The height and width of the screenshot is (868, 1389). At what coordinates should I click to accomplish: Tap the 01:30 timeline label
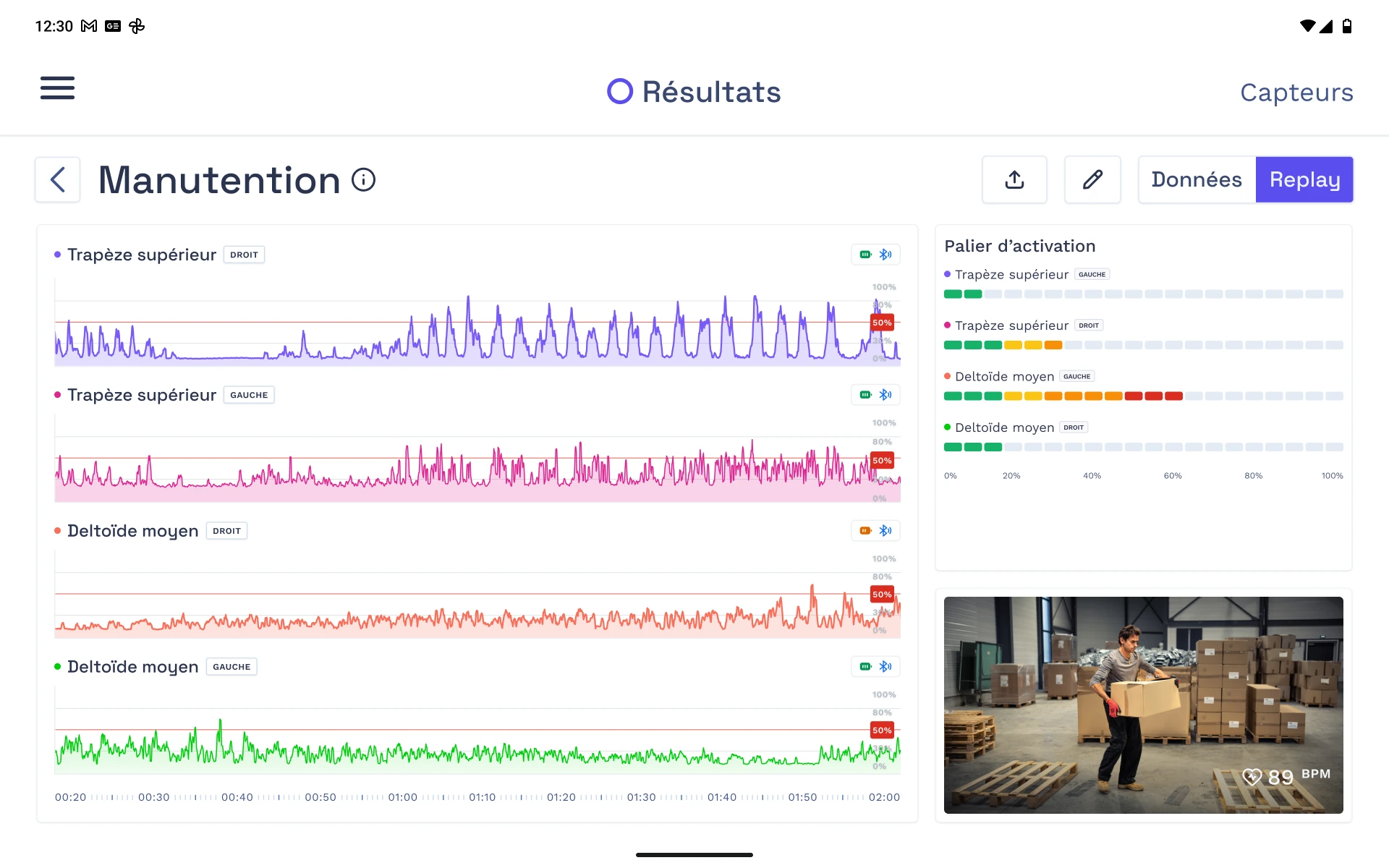tap(642, 797)
